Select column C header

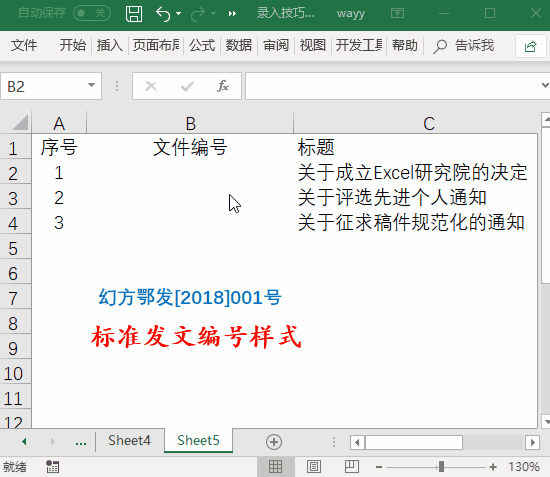click(x=429, y=123)
